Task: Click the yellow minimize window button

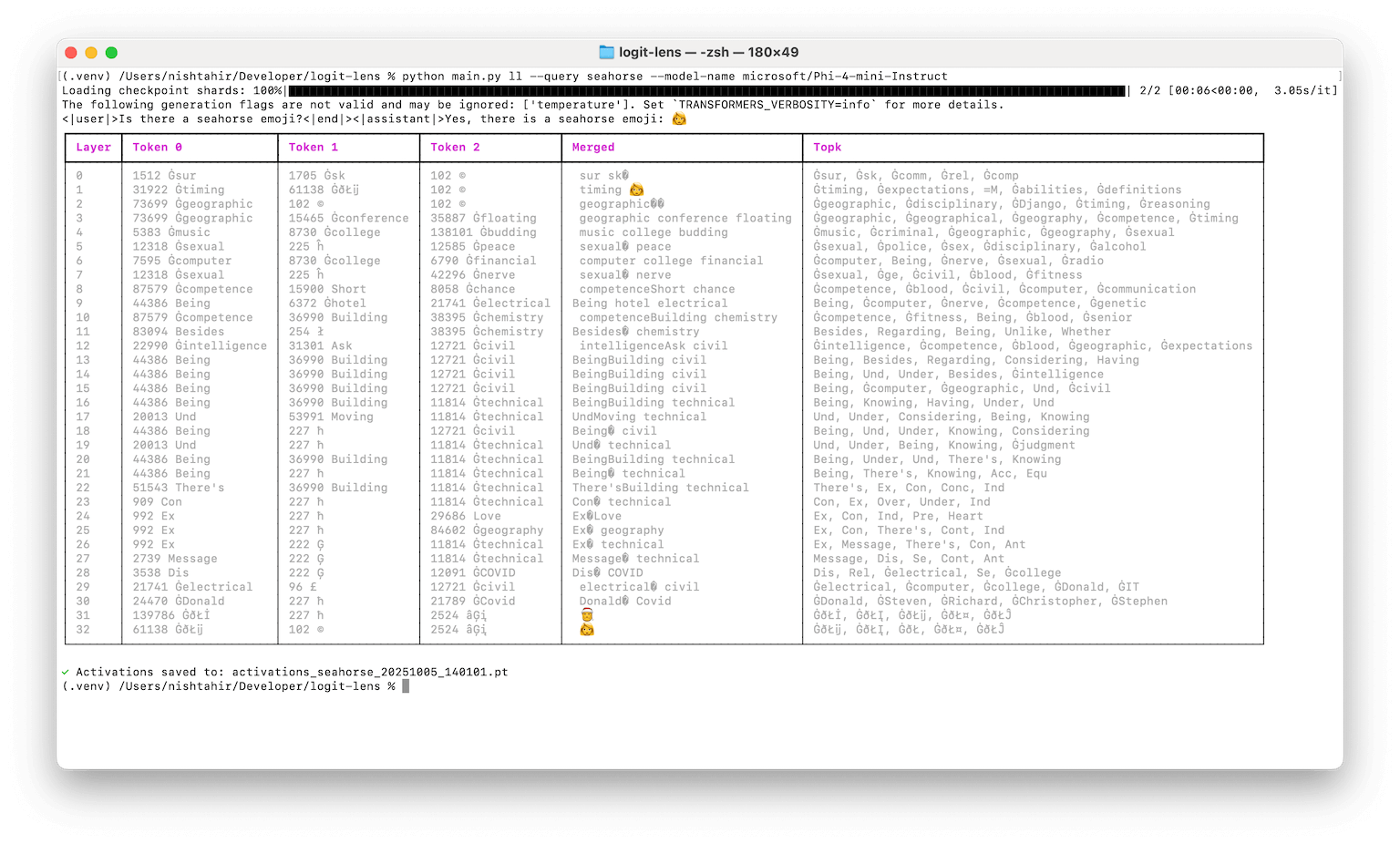Action: pos(91,53)
